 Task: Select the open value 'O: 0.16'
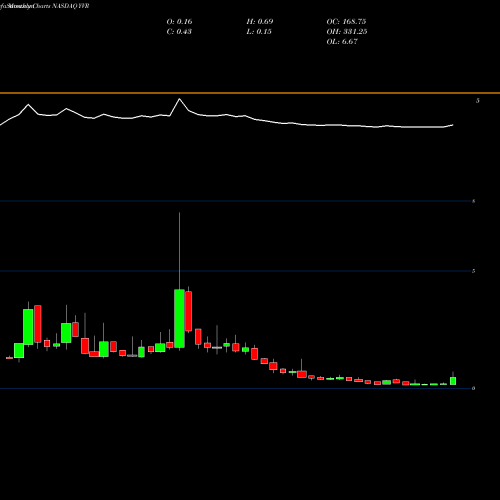[x=179, y=22]
